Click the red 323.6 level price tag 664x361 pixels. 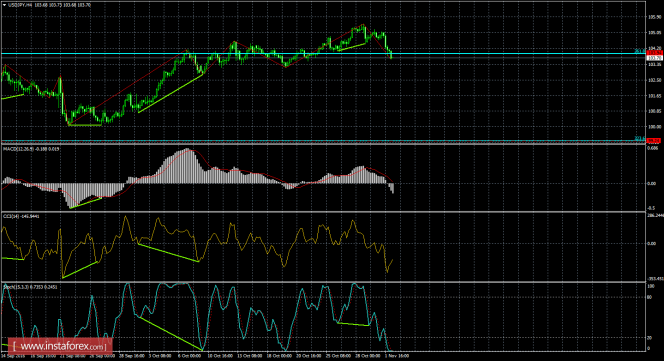click(655, 140)
